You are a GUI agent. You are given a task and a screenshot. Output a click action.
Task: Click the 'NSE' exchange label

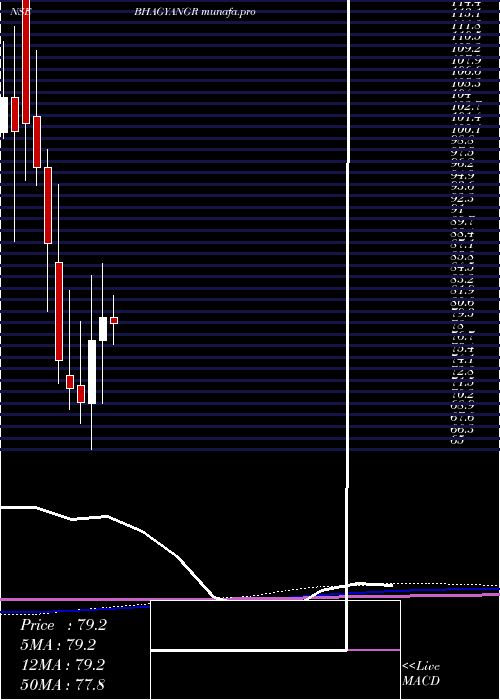click(21, 12)
